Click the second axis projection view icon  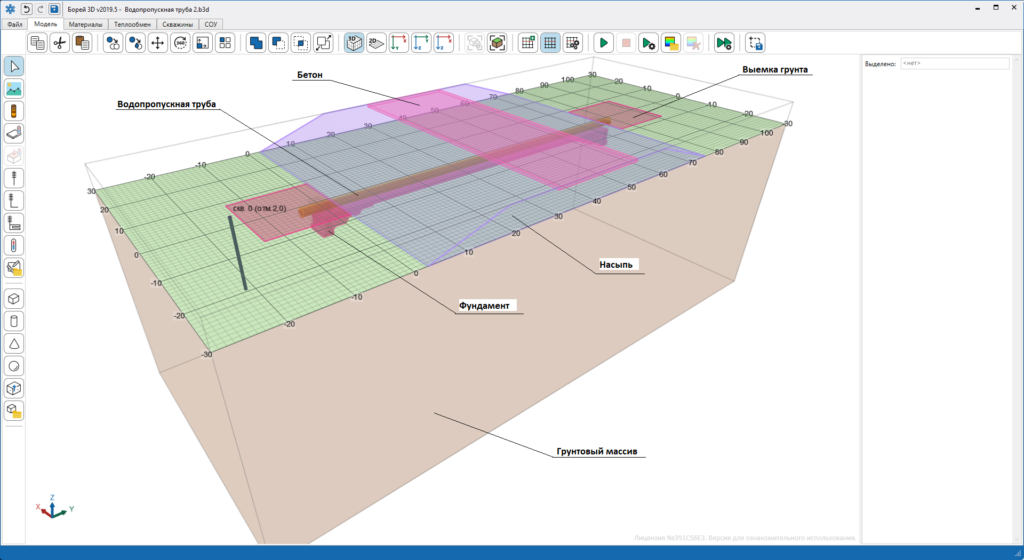(421, 43)
